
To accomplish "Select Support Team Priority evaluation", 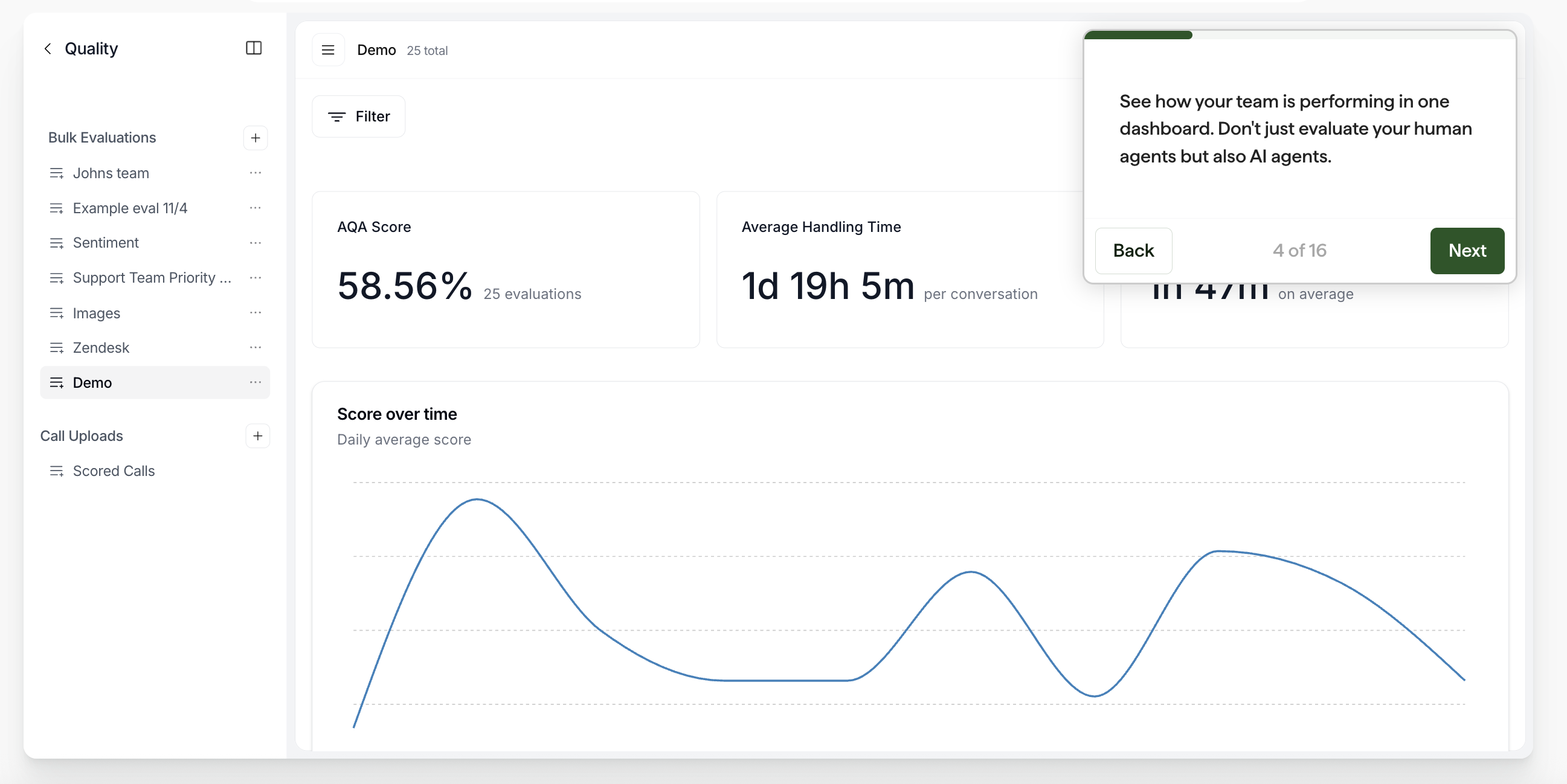I will coord(152,278).
